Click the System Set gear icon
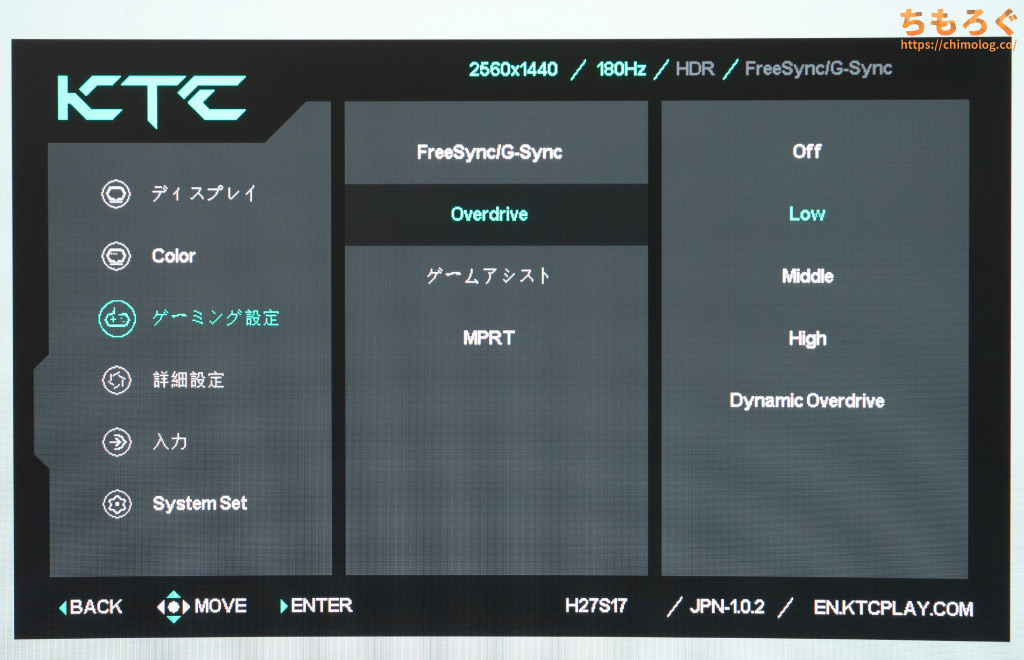Viewport: 1024px width, 660px height. pyautogui.click(x=116, y=504)
